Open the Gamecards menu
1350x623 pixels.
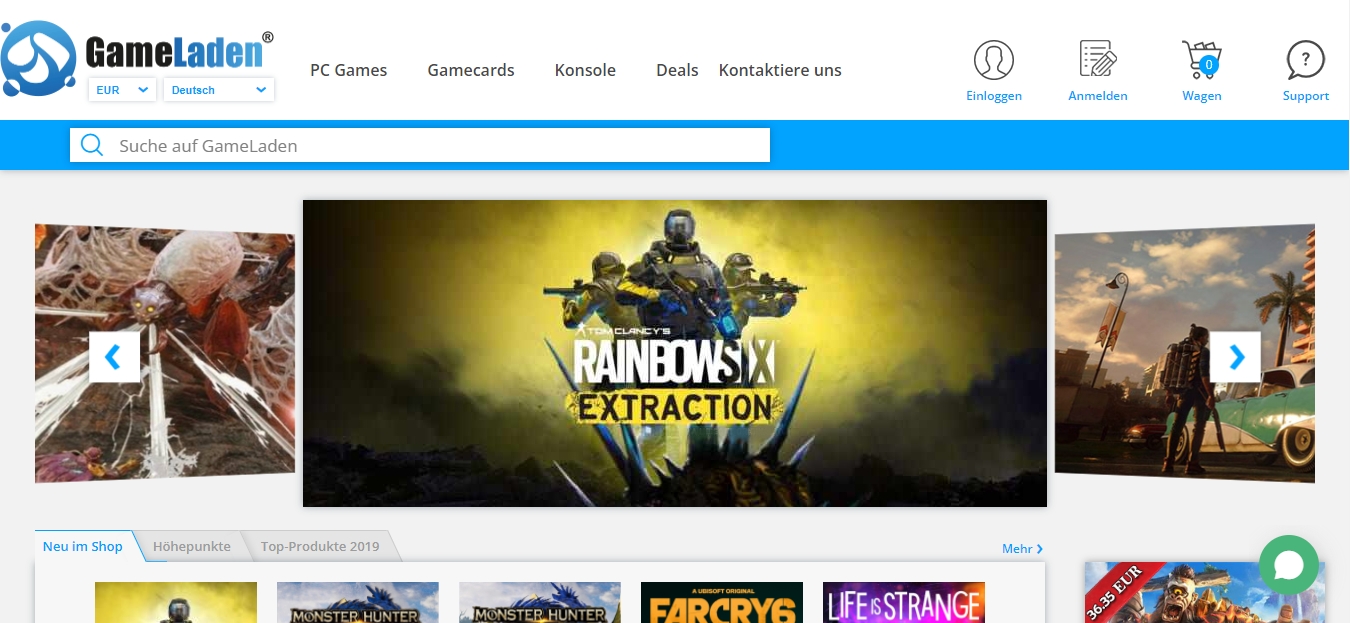coord(471,70)
